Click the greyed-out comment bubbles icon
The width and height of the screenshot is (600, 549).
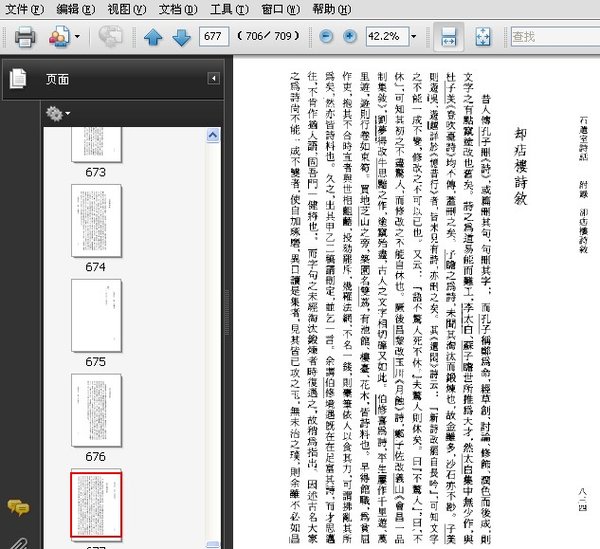111,37
